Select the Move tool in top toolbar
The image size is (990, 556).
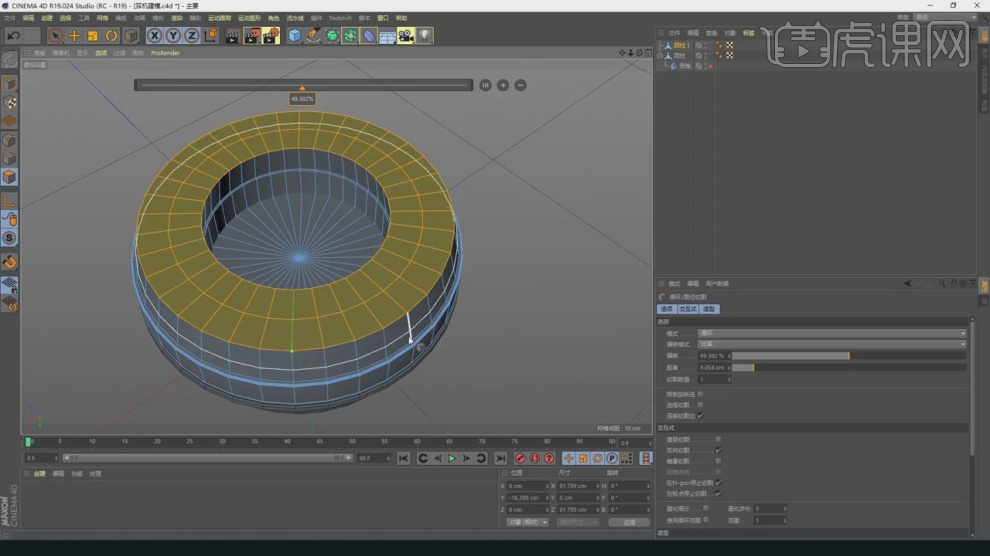pos(74,36)
